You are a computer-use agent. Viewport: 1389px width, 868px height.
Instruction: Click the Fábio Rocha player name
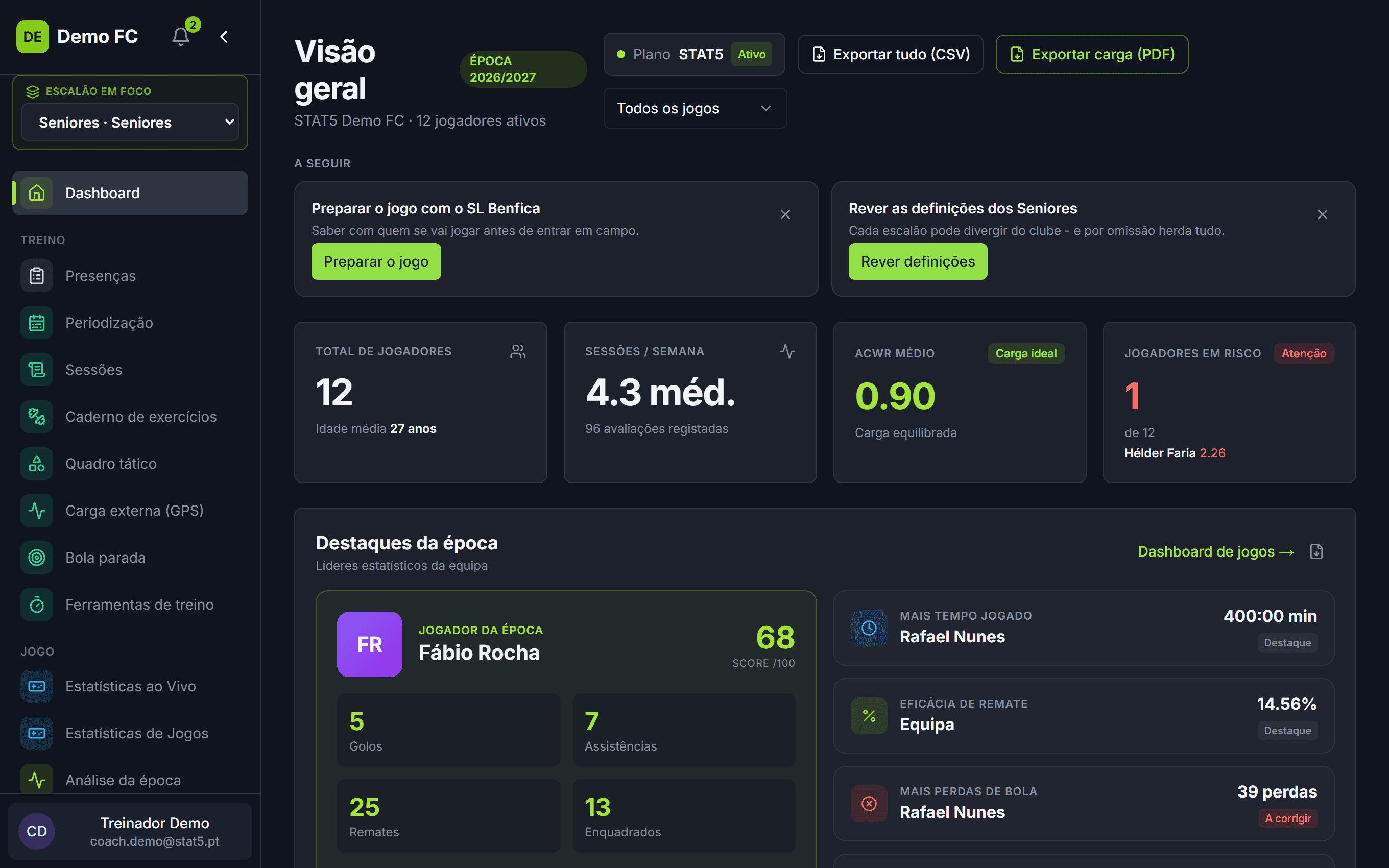(x=480, y=653)
